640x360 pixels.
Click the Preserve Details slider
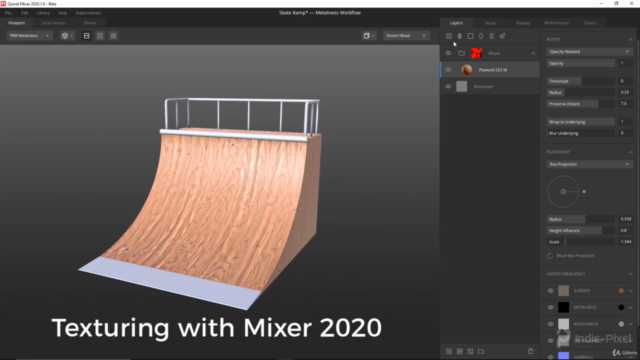581,104
